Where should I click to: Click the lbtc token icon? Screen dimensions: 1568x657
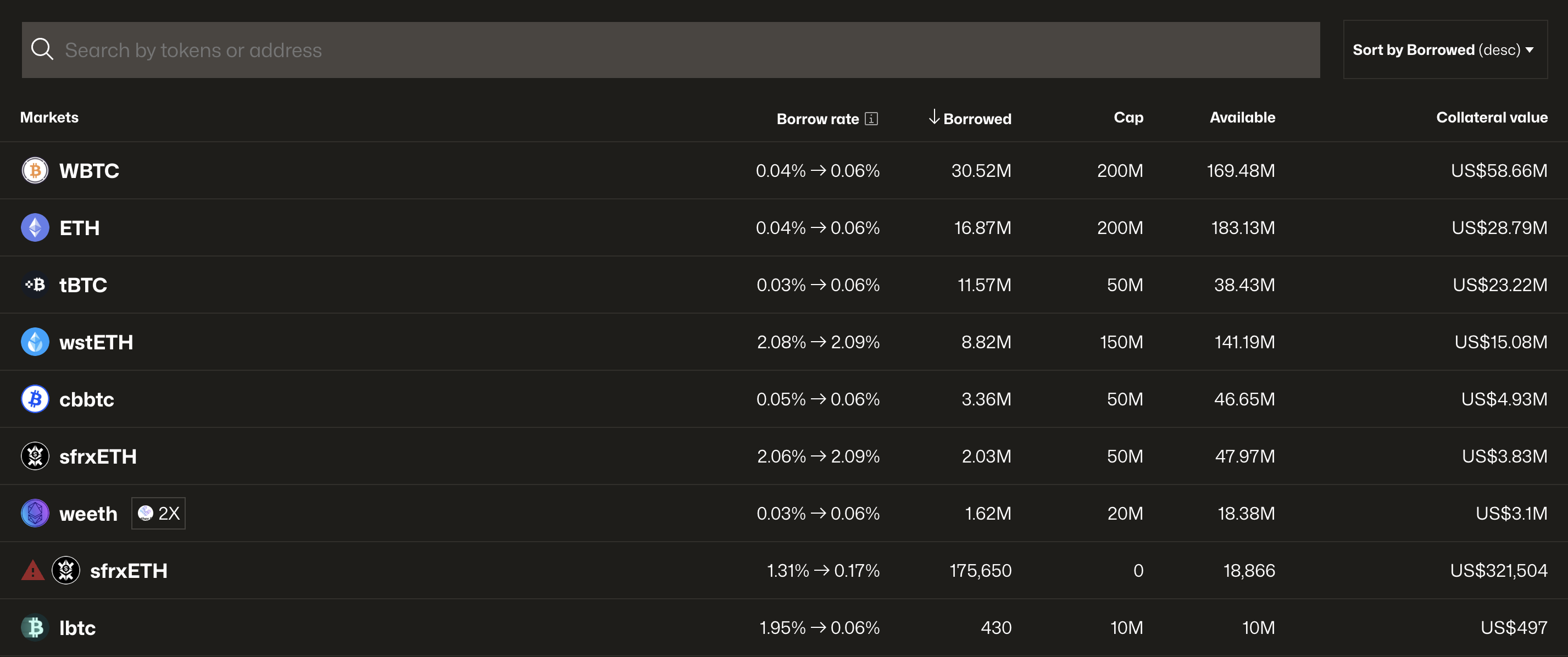[x=35, y=628]
